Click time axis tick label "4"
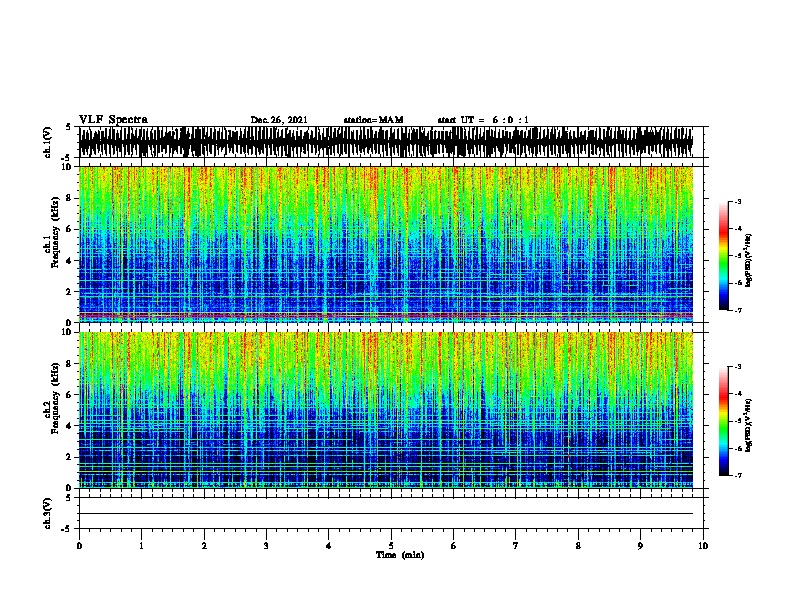The width and height of the screenshot is (792, 612). coord(329,546)
